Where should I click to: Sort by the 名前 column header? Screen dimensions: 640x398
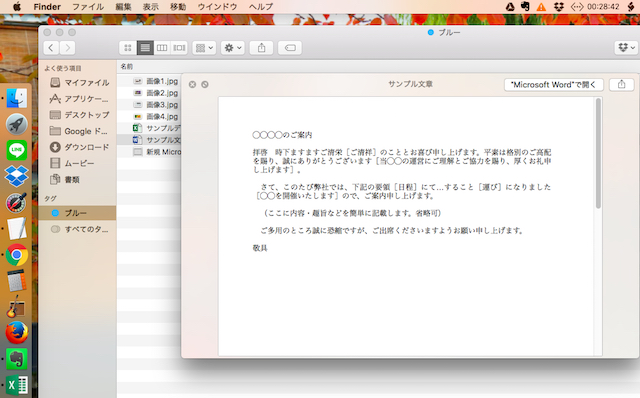coord(127,66)
